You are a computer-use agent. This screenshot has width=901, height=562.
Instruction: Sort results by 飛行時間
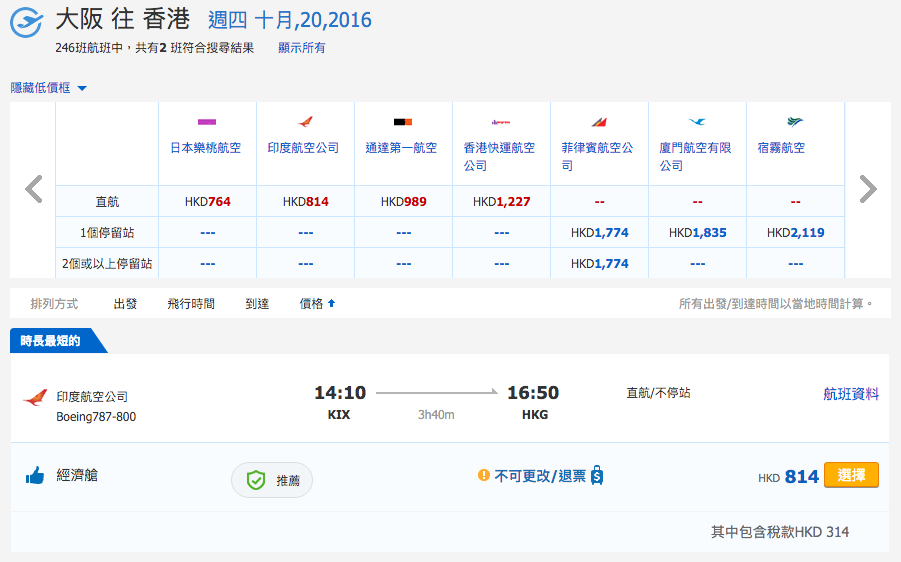(191, 303)
